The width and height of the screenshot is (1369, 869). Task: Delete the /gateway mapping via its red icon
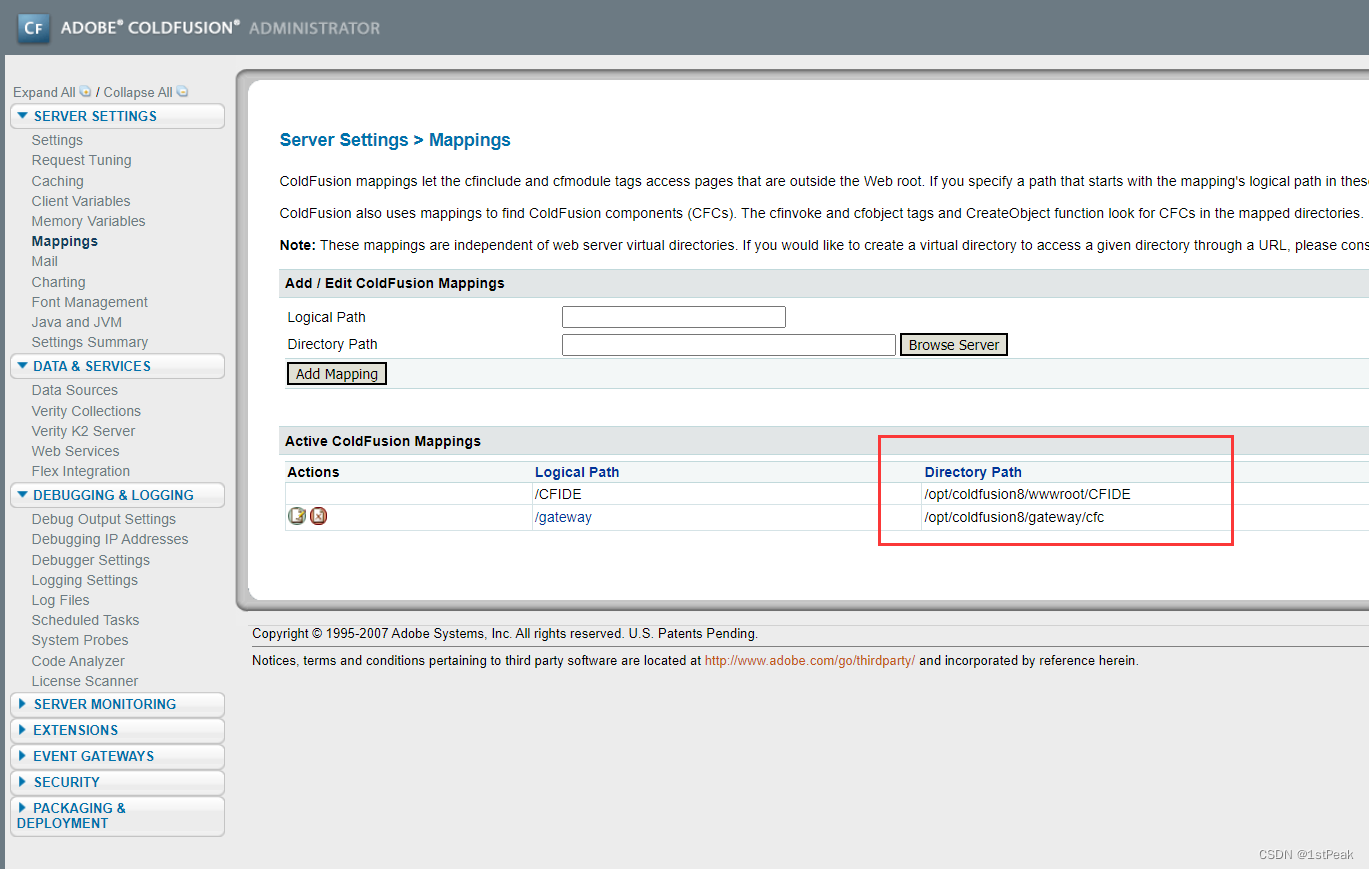pyautogui.click(x=318, y=516)
